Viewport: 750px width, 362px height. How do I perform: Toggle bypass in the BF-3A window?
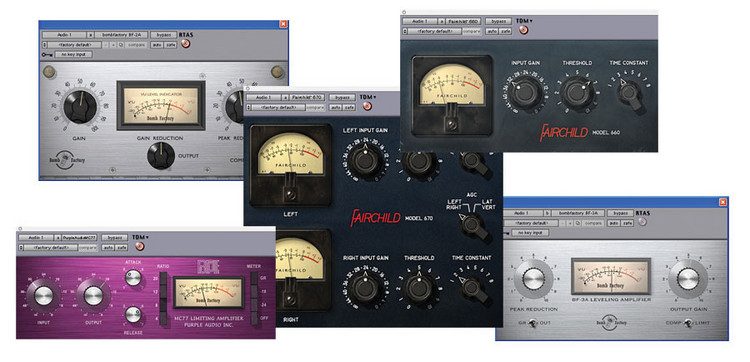click(620, 213)
